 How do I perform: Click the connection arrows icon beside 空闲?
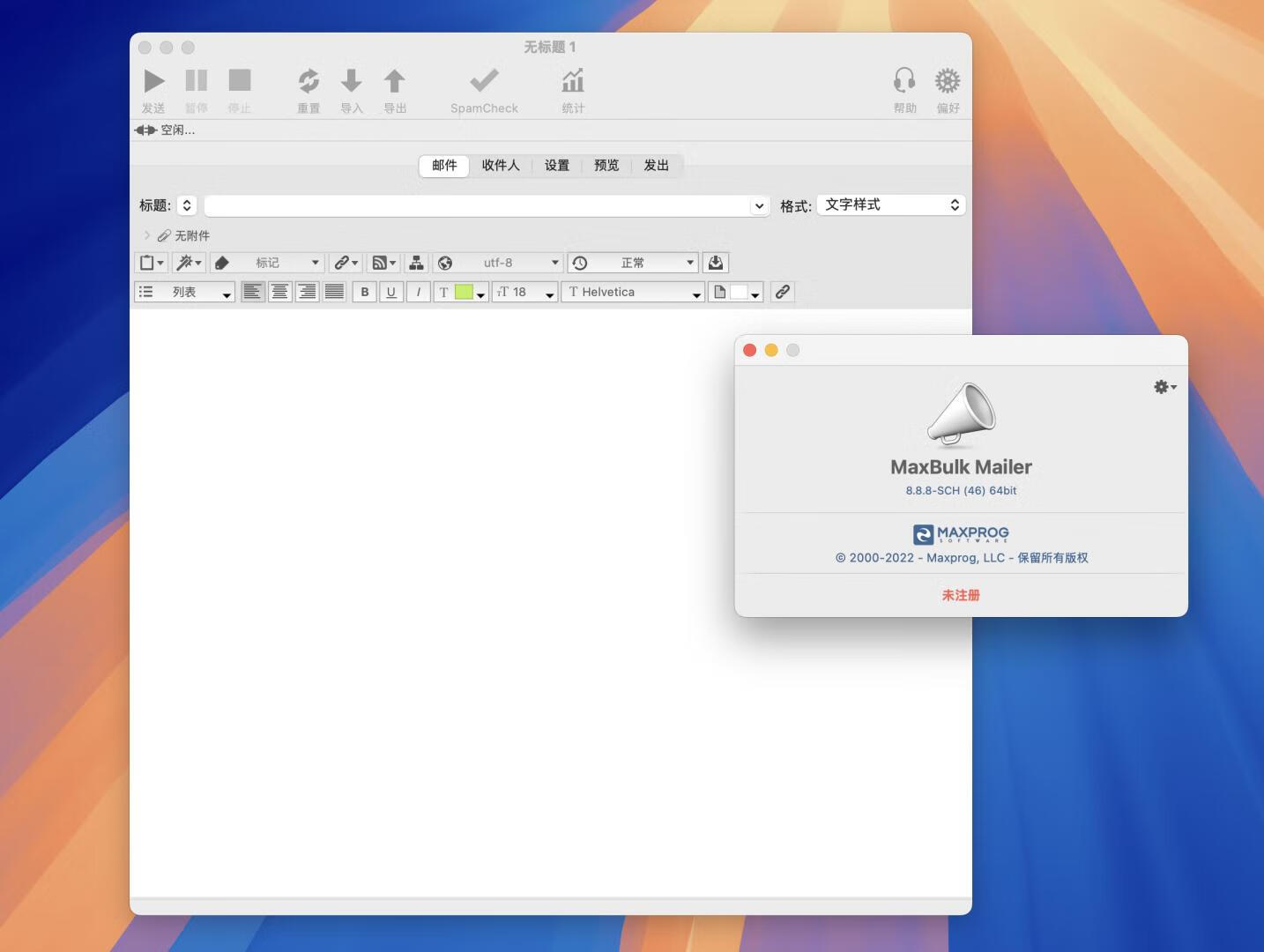[145, 130]
